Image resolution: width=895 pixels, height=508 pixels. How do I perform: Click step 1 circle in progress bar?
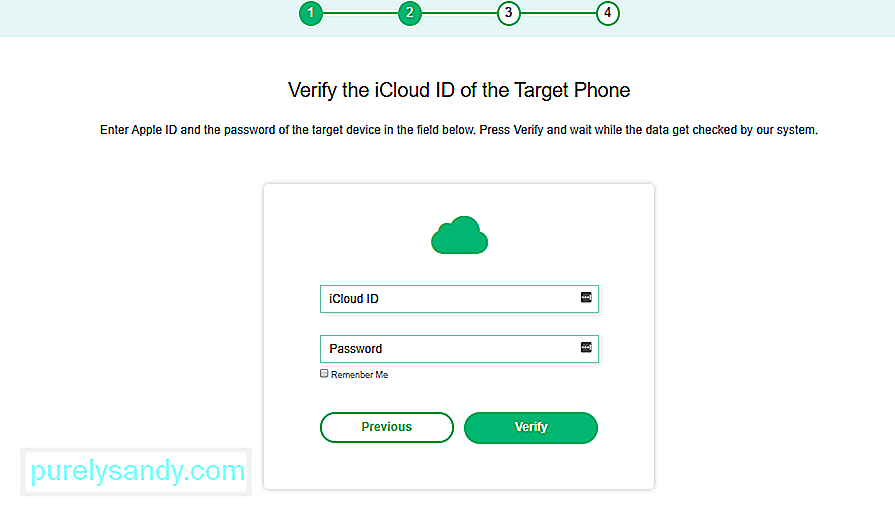pos(311,13)
